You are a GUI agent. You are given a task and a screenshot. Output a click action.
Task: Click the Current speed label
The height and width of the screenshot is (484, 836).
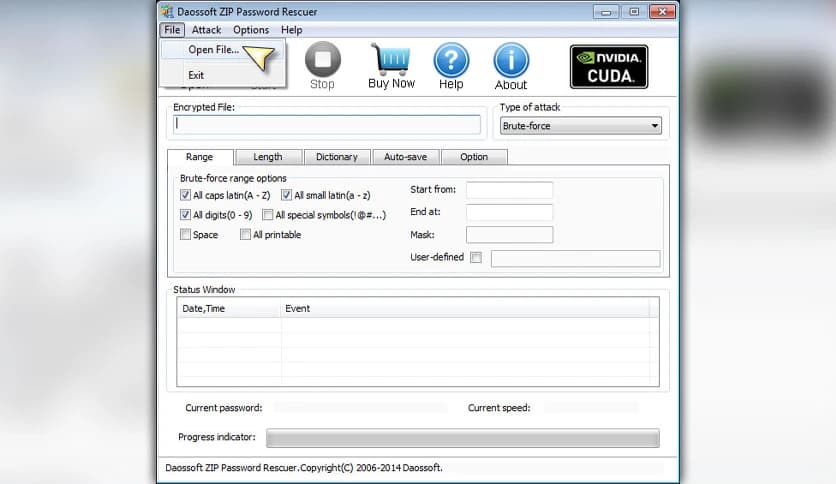point(499,408)
